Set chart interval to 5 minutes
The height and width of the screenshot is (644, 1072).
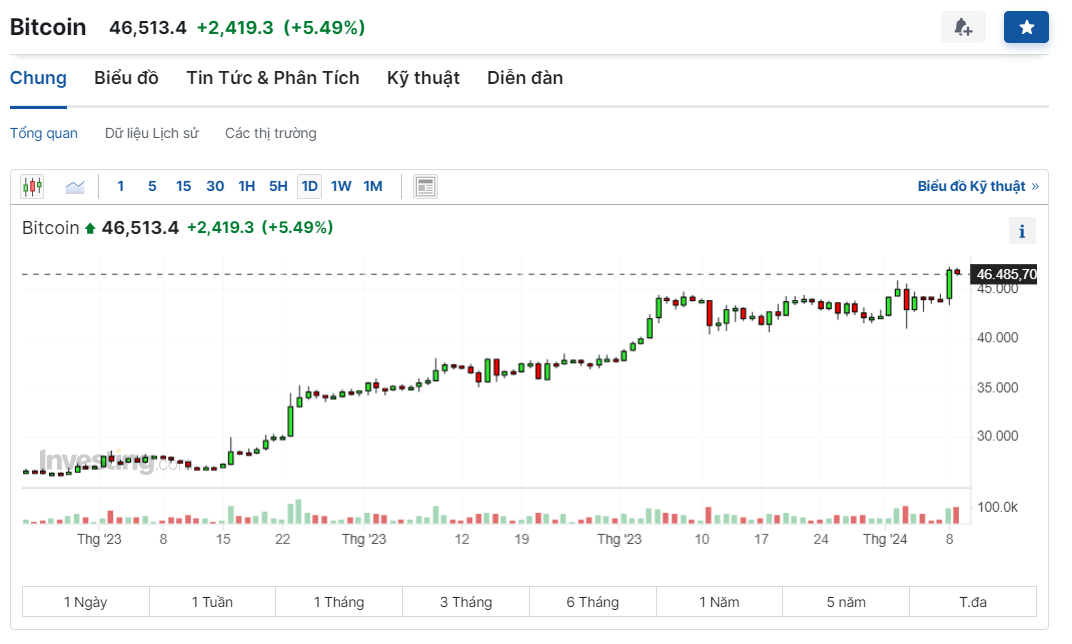(x=152, y=186)
